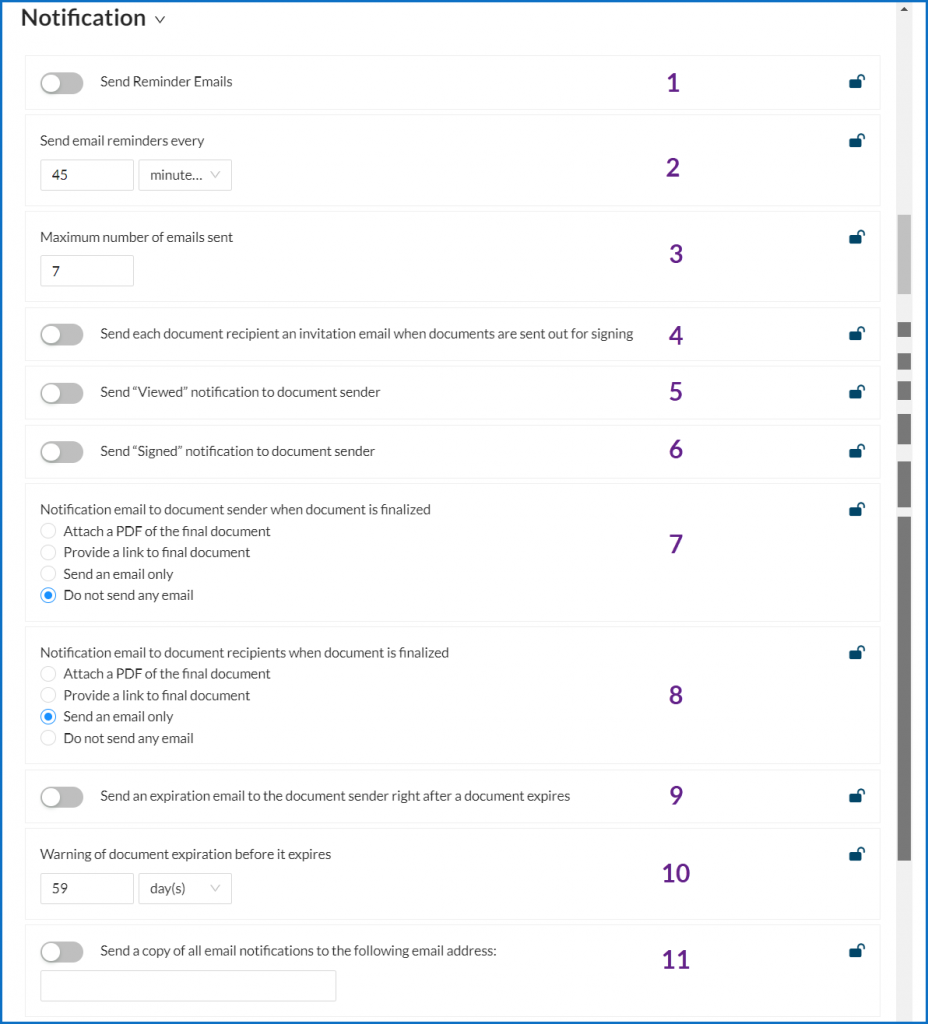928x1024 pixels.
Task: Open the minutes unit dropdown
Action: (x=185, y=174)
